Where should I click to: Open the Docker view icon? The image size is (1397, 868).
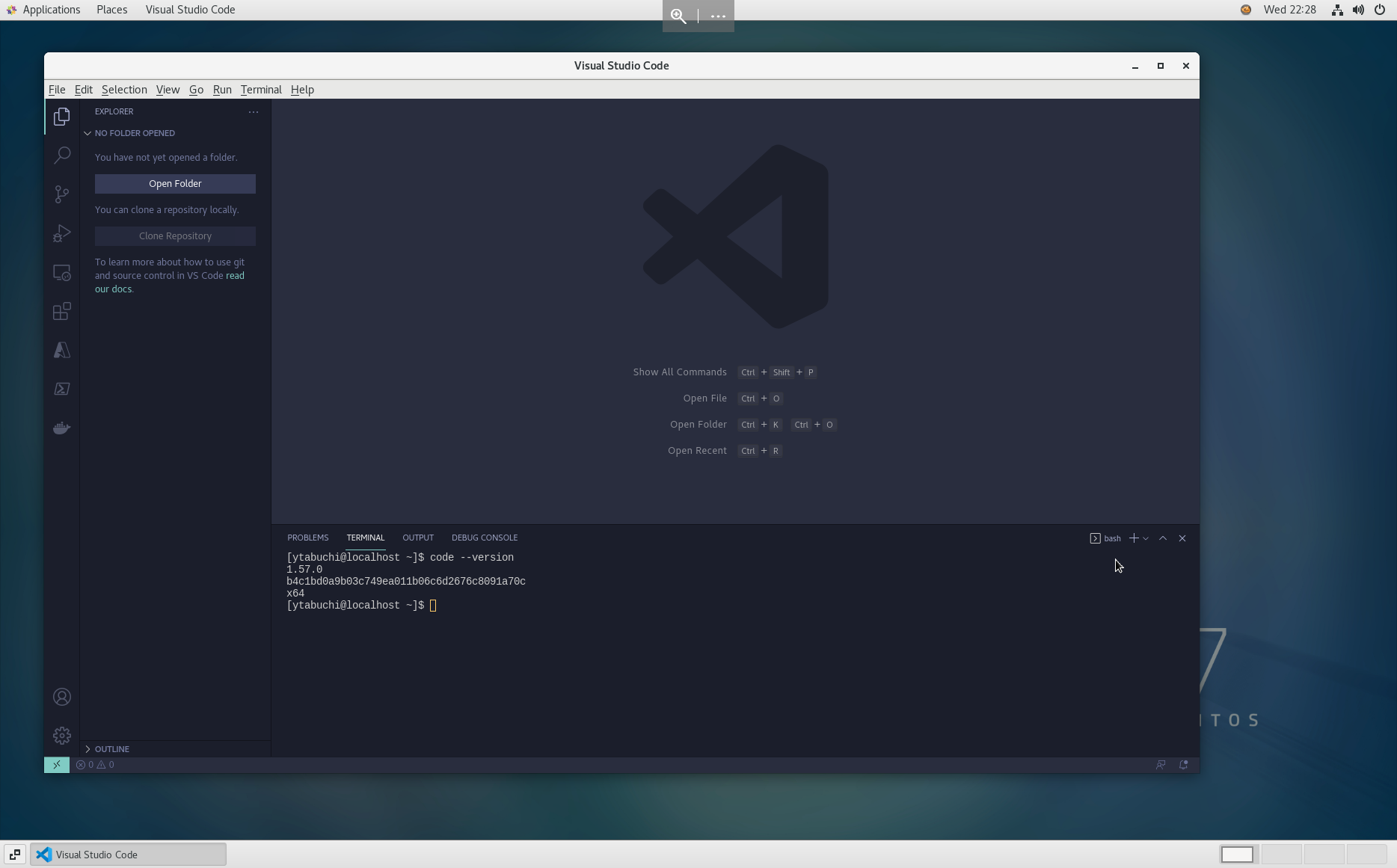point(62,428)
